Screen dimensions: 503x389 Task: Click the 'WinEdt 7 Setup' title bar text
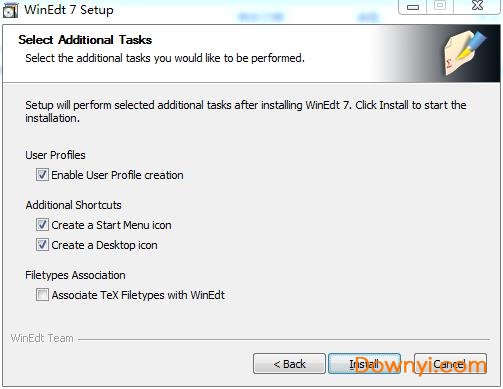69,10
